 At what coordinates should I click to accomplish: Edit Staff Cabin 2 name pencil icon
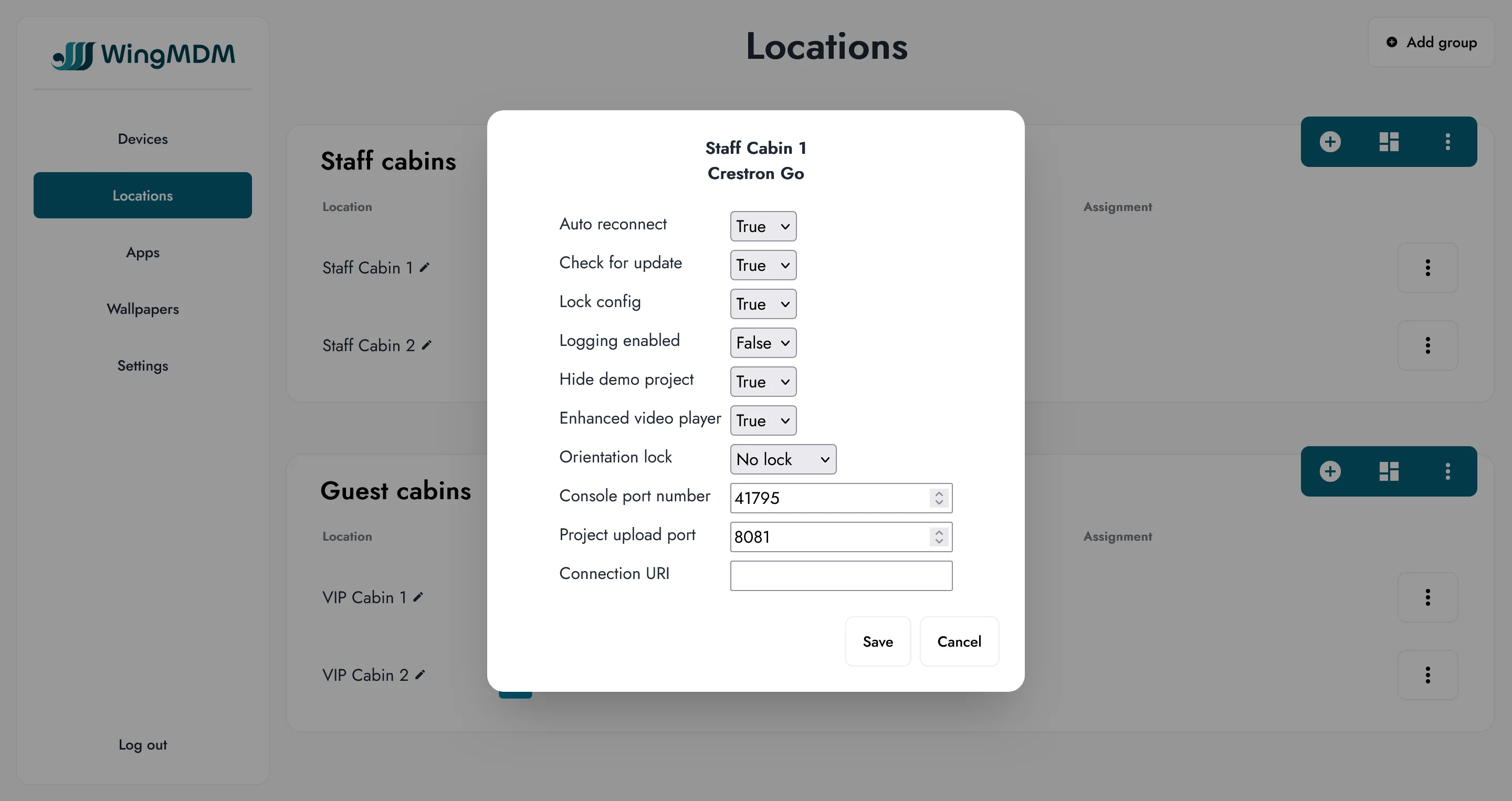click(x=427, y=345)
